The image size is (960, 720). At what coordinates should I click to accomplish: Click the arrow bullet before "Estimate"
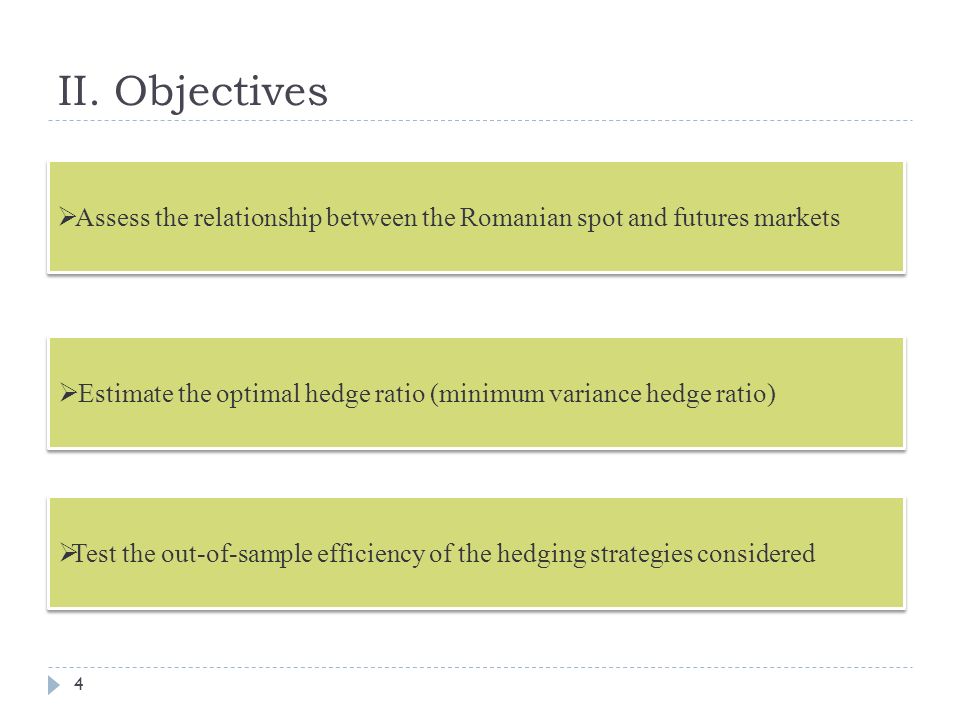(68, 393)
